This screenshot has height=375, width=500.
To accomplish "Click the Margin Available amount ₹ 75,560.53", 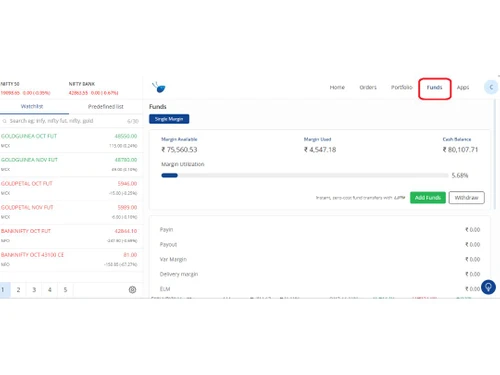I will 179,150.
